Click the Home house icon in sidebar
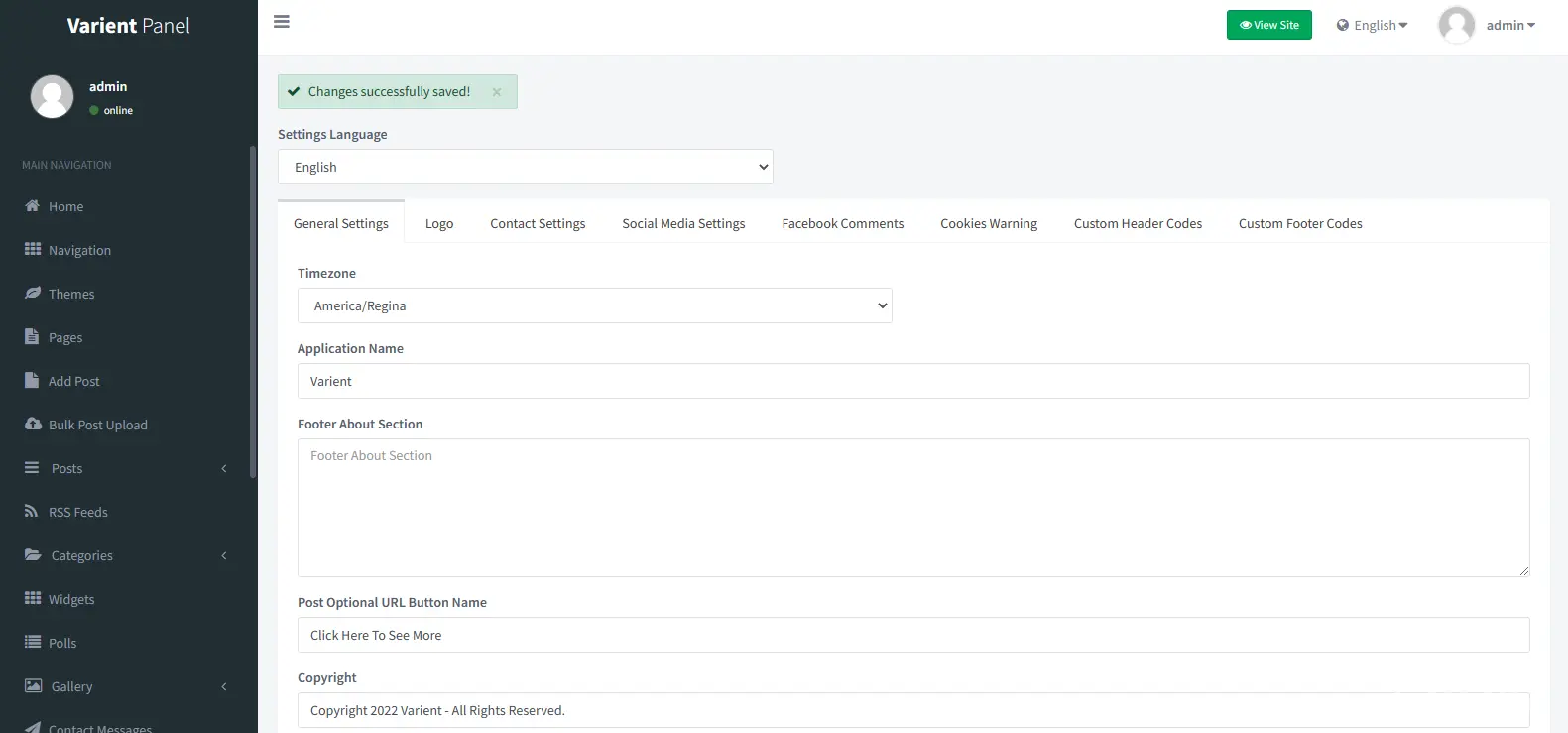1568x733 pixels. [33, 206]
